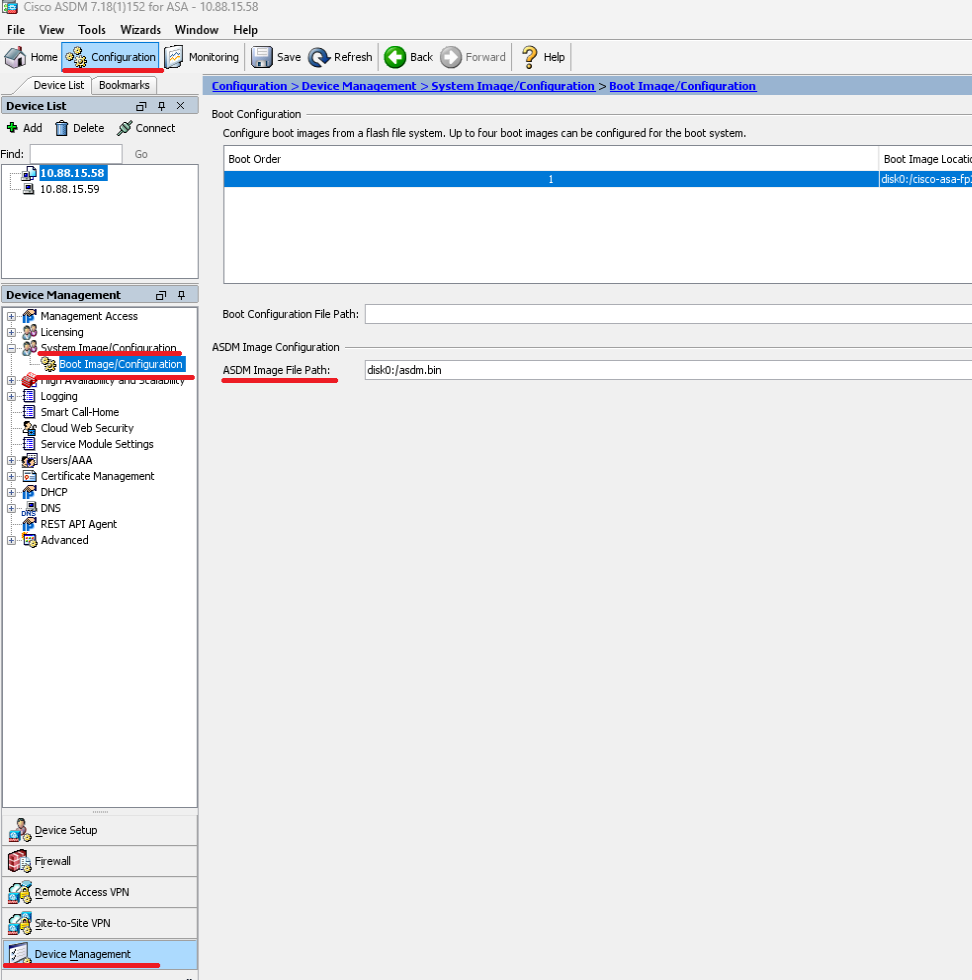Open the Window menu
The image size is (972, 980).
coord(196,30)
